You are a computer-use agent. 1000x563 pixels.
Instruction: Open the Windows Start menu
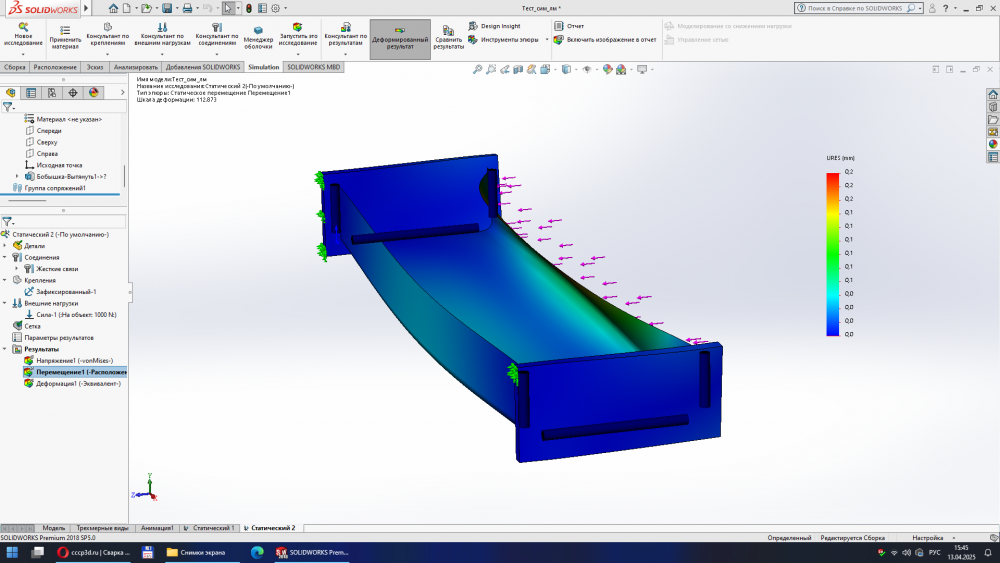point(13,552)
